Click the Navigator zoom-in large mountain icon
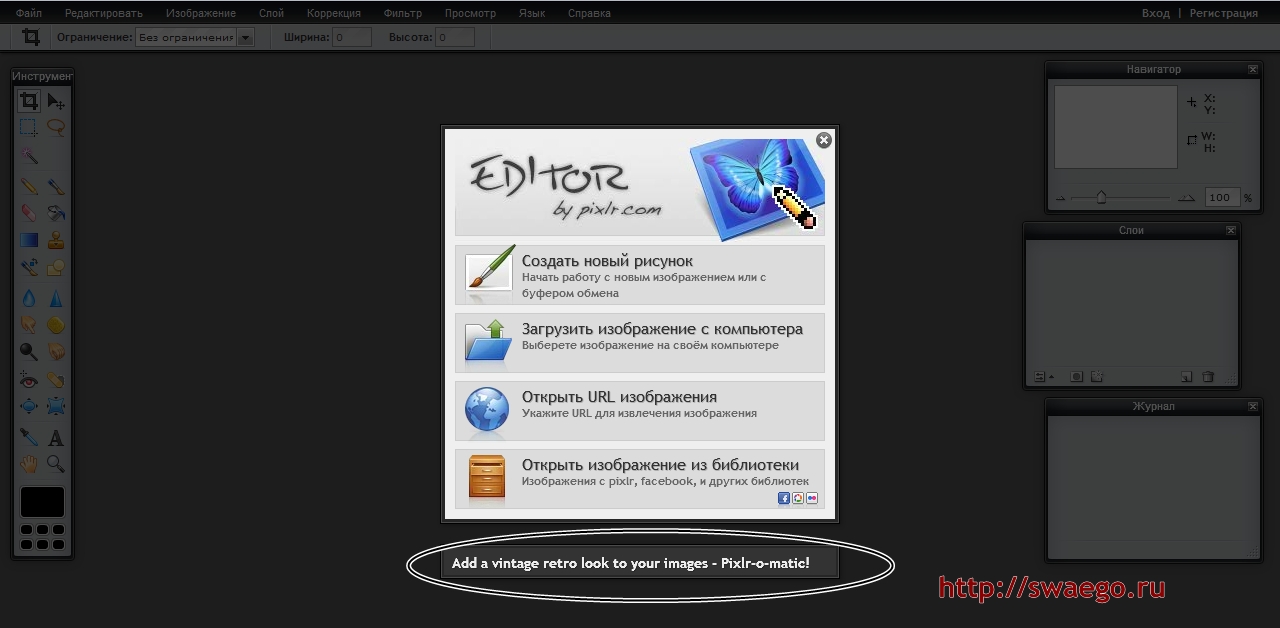The image size is (1280, 628). coord(1186,197)
